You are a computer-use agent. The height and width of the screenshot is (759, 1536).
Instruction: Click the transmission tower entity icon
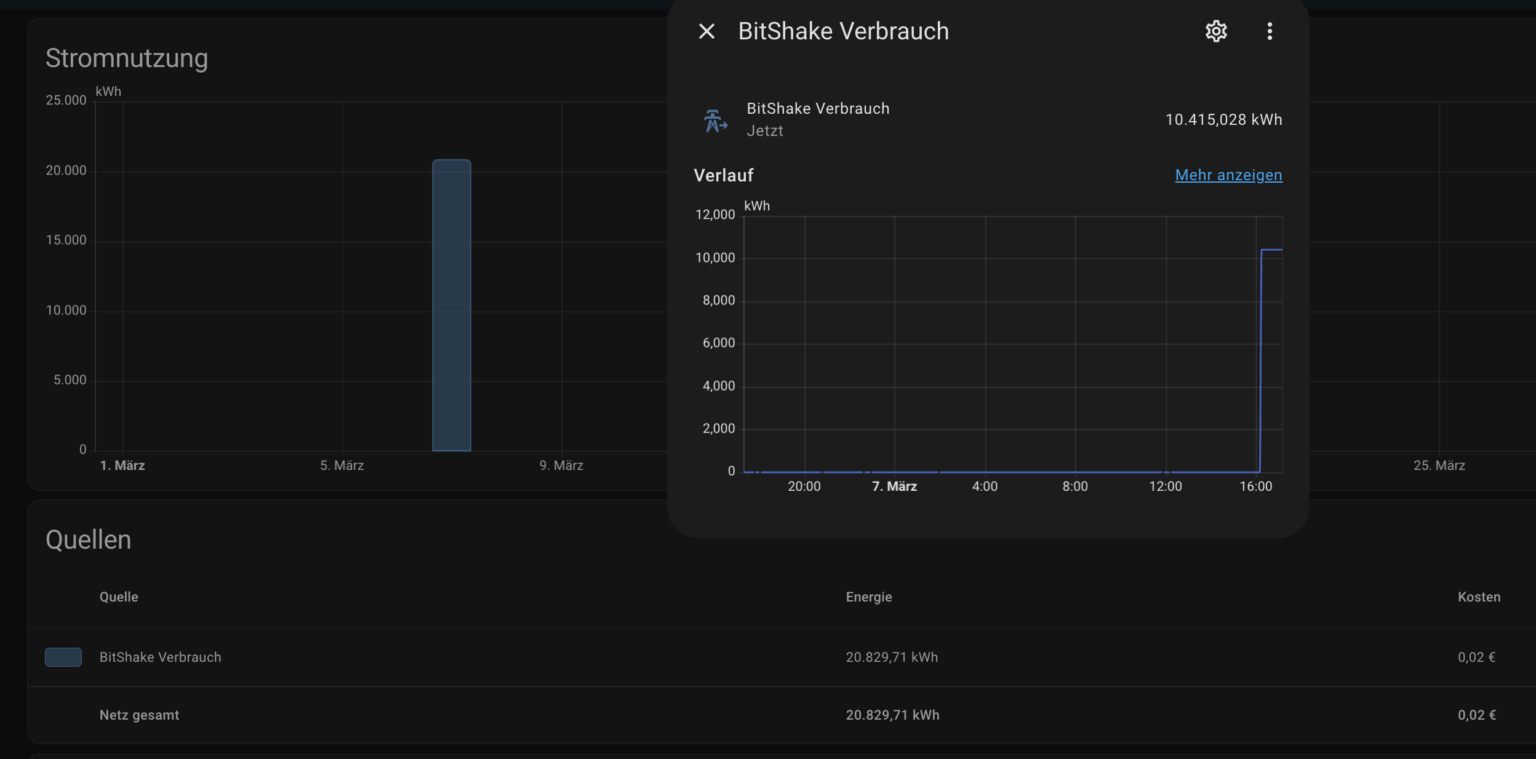pyautogui.click(x=715, y=118)
